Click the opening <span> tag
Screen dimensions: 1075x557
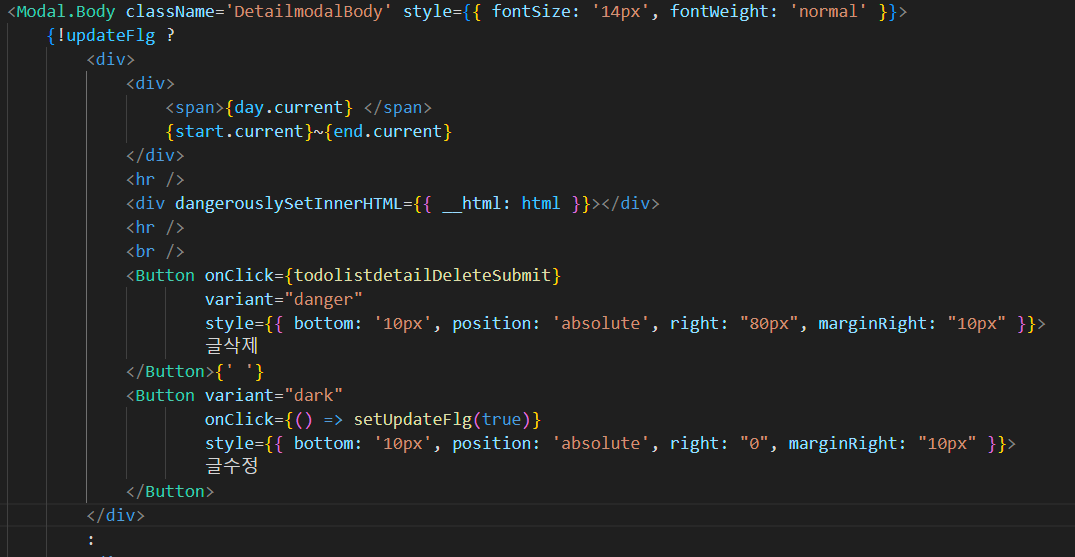[x=195, y=108]
